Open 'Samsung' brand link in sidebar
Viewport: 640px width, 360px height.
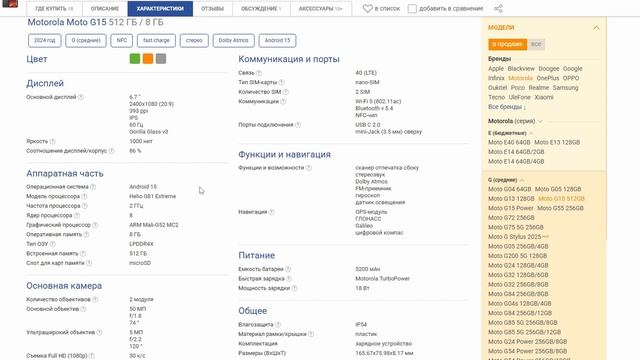click(x=565, y=88)
